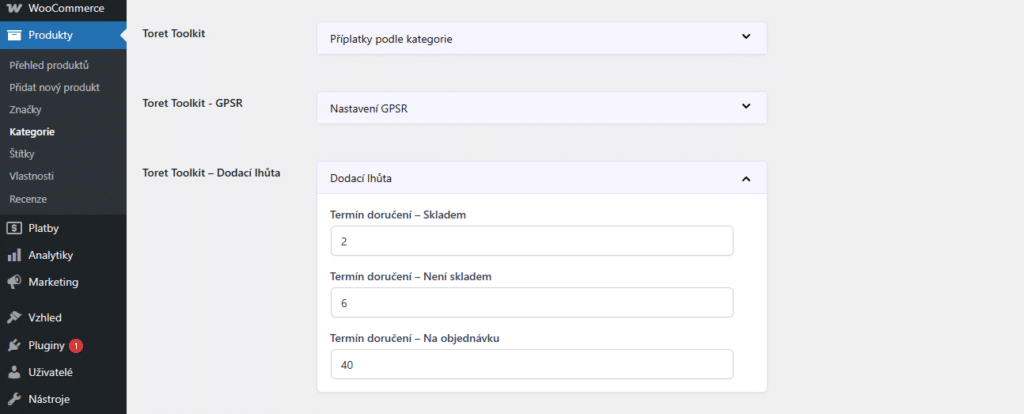Open the Pluginy menu
Screen dimensions: 1024x414
click(x=63, y=345)
